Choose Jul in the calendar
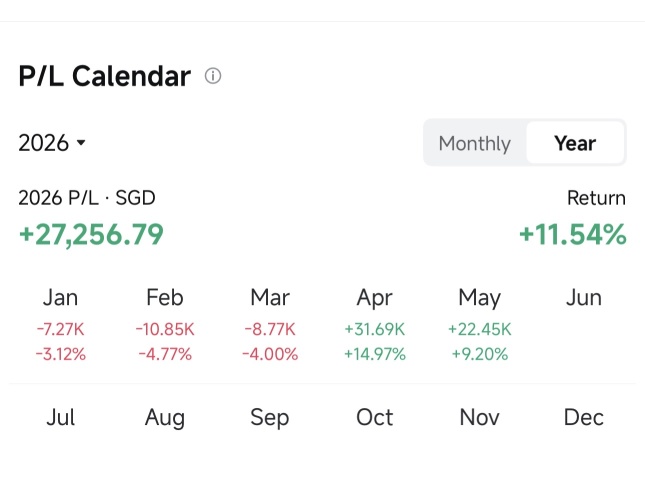Viewport: 645px width, 499px height. click(60, 418)
